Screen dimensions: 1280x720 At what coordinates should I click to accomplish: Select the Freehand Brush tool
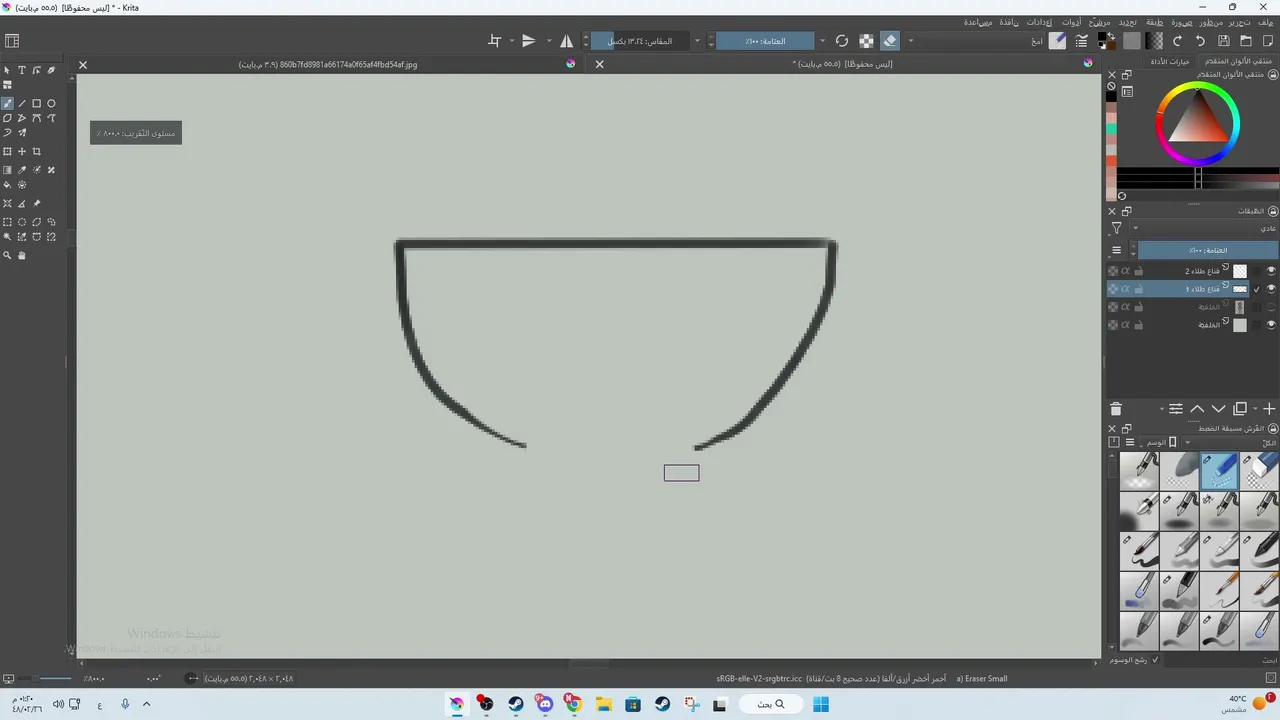tap(7, 104)
